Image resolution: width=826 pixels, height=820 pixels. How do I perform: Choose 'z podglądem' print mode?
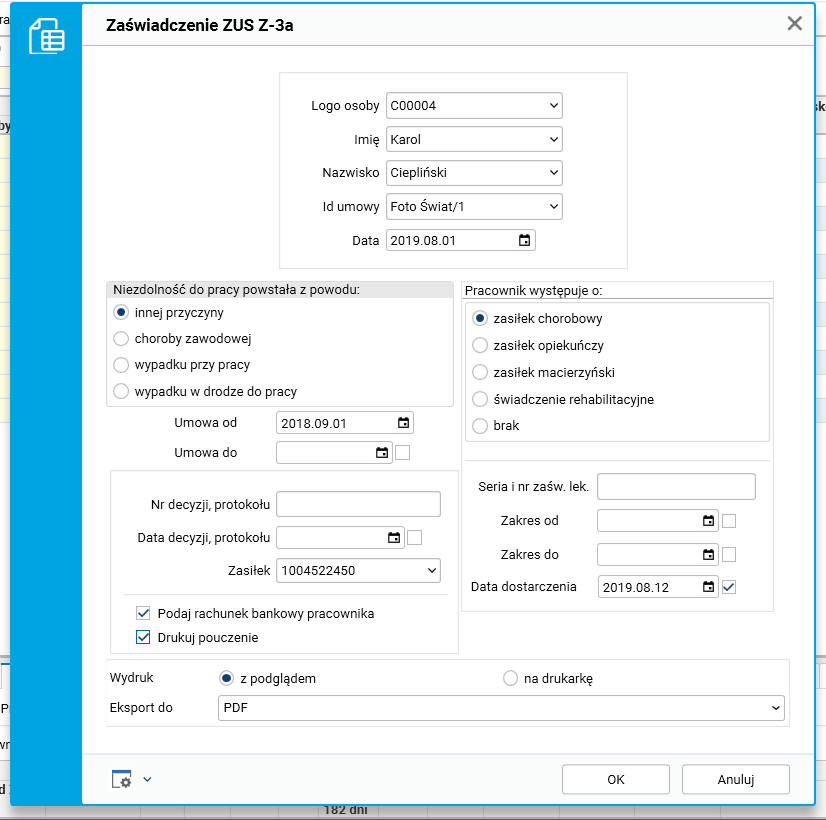pos(227,678)
